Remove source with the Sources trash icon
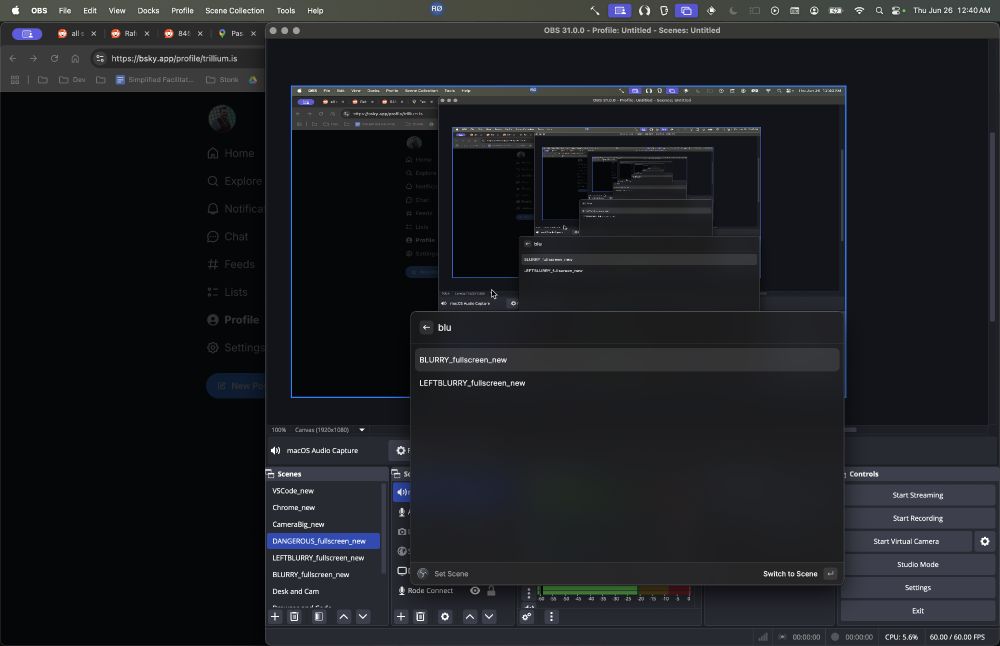This screenshot has height=646, width=1000. click(420, 617)
